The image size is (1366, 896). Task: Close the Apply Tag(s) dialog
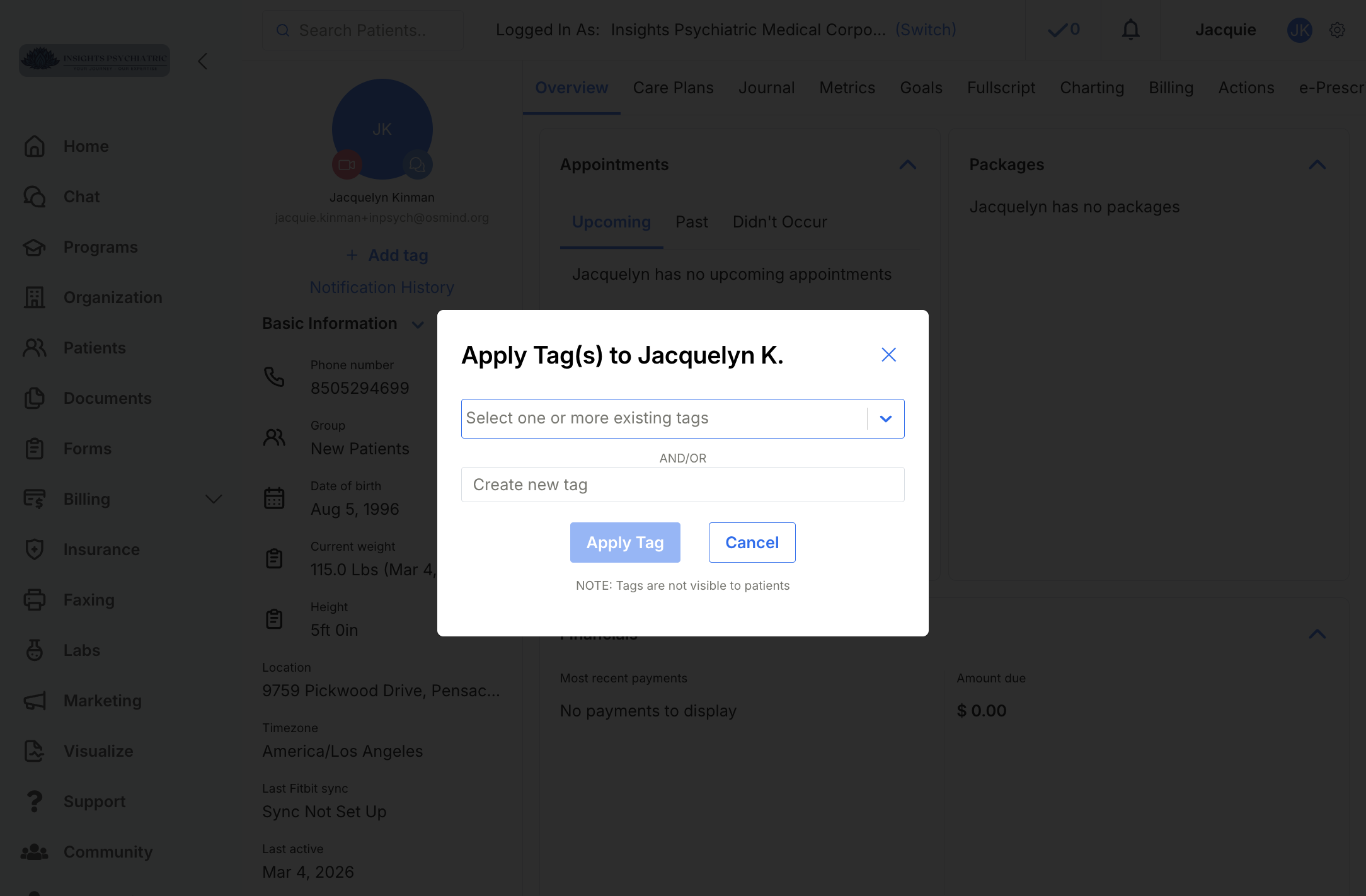888,355
